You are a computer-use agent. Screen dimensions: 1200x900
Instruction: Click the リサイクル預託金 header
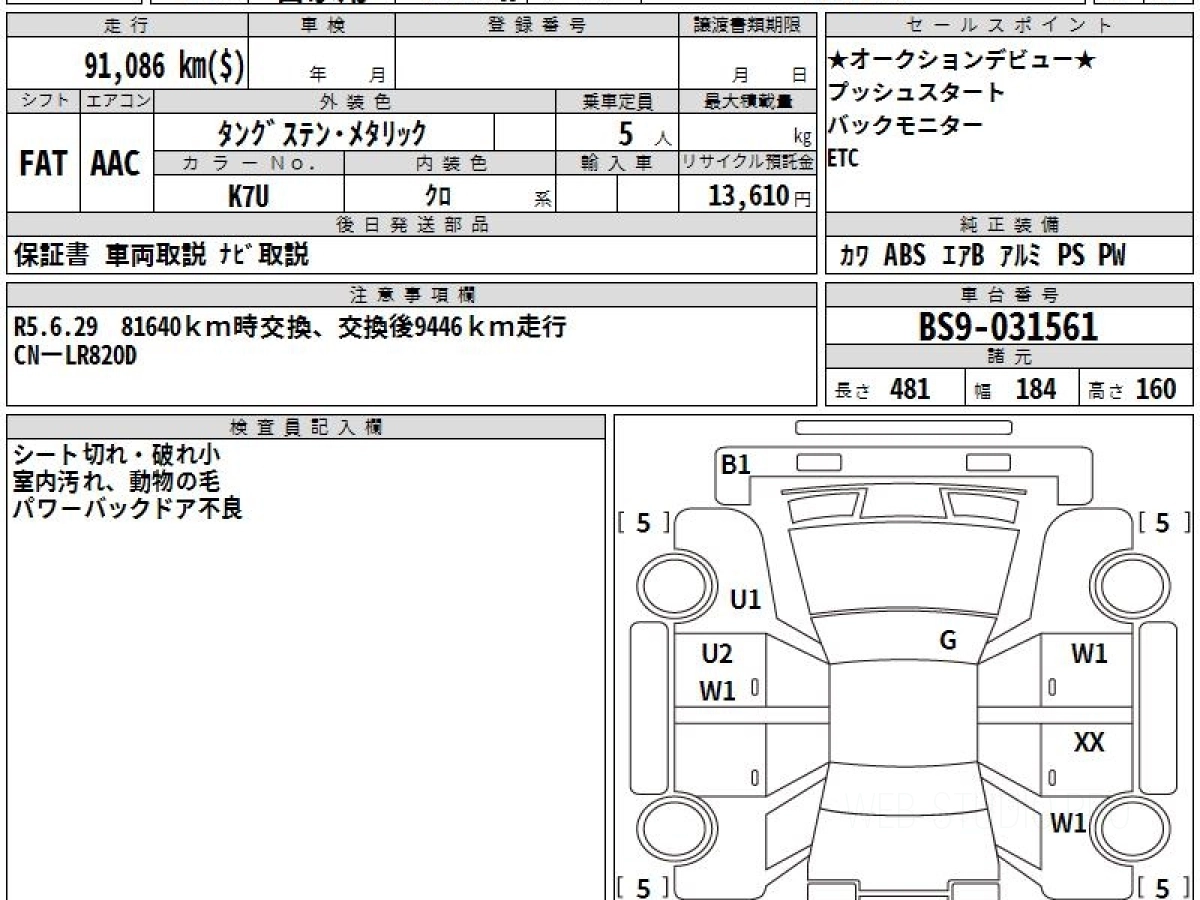748,163
